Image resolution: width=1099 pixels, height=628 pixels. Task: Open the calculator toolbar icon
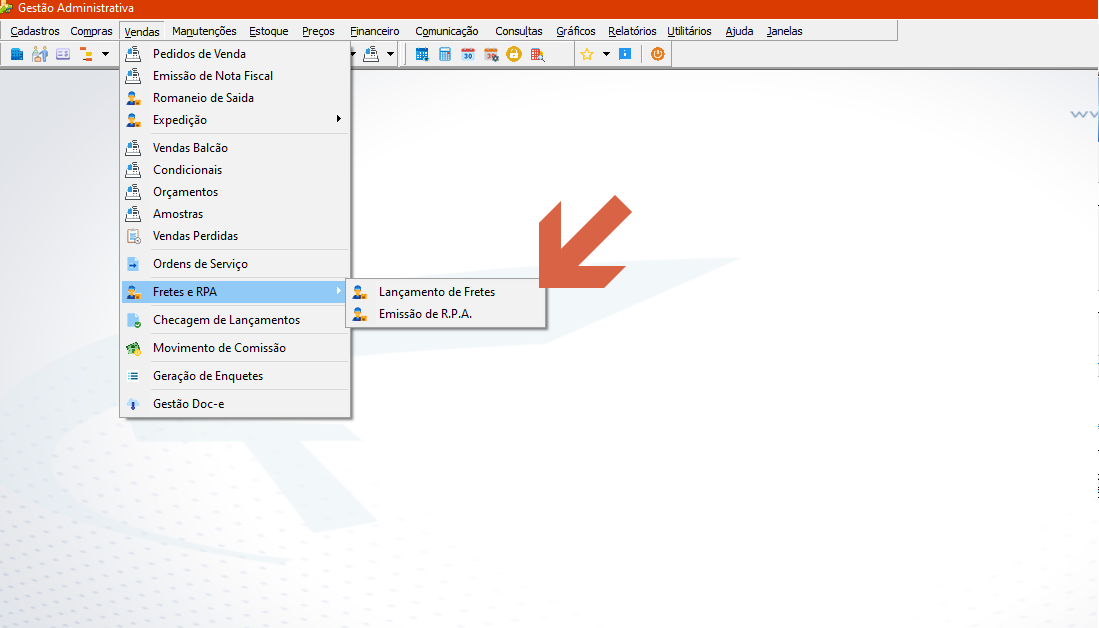tap(445, 54)
